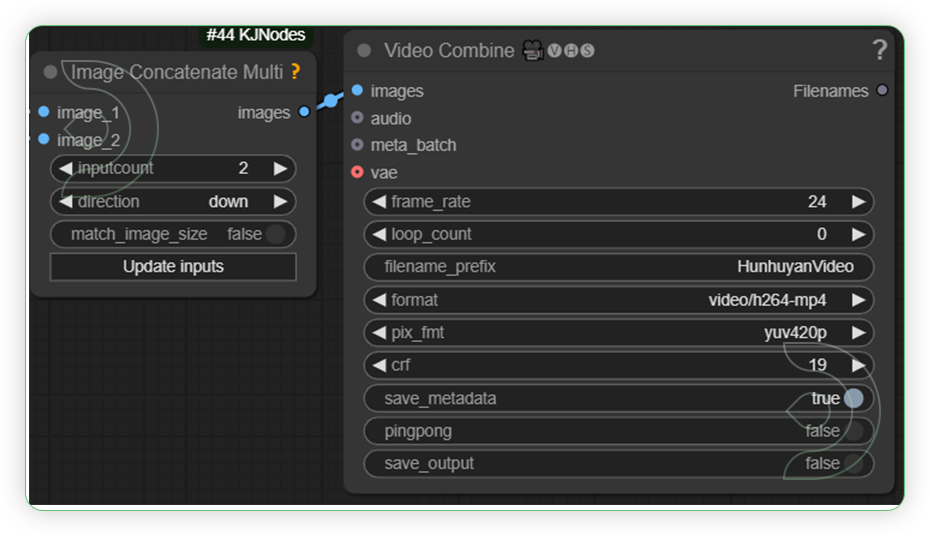Collapse the Video Combine node dot

pyautogui.click(x=364, y=50)
